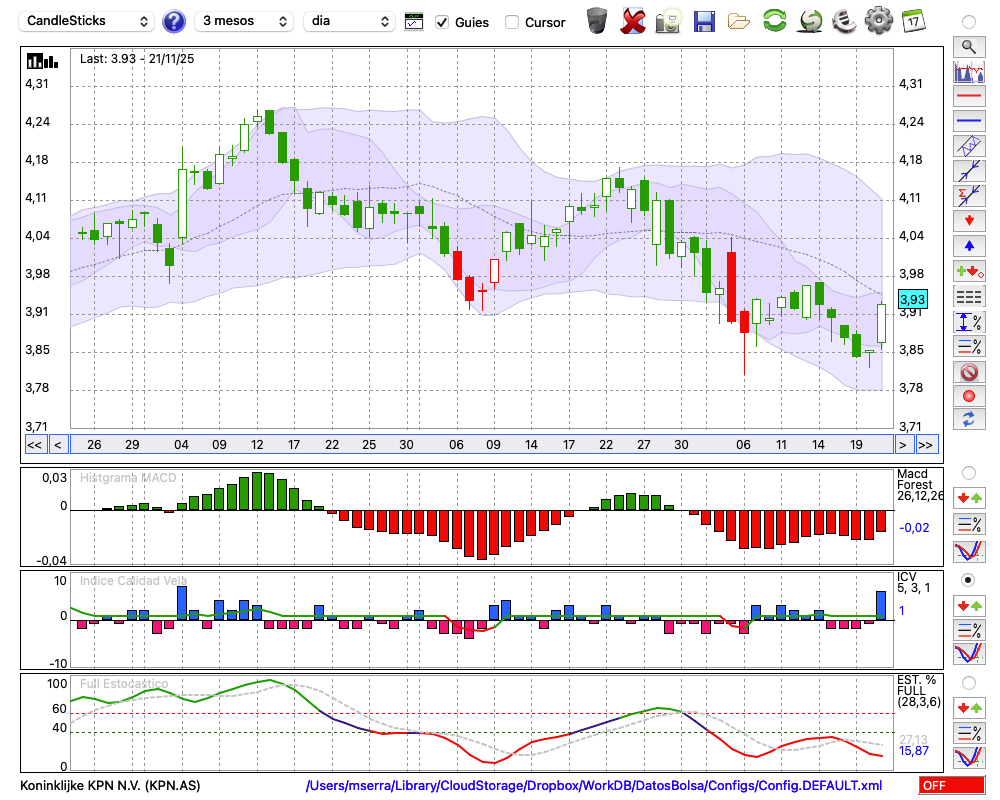Click the >> jump to end button

click(x=927, y=445)
